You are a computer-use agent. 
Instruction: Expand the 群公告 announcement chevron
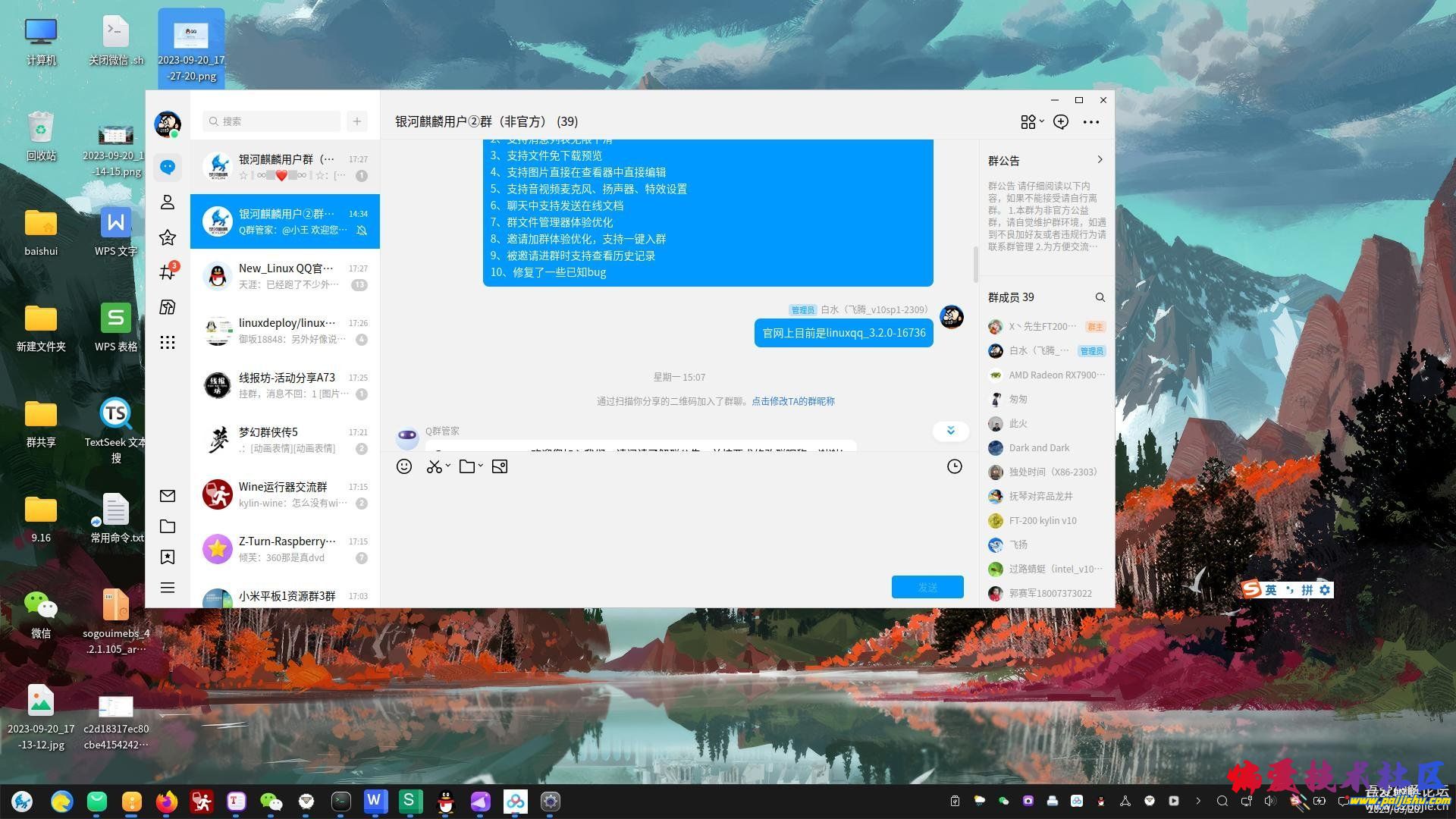click(x=1100, y=160)
